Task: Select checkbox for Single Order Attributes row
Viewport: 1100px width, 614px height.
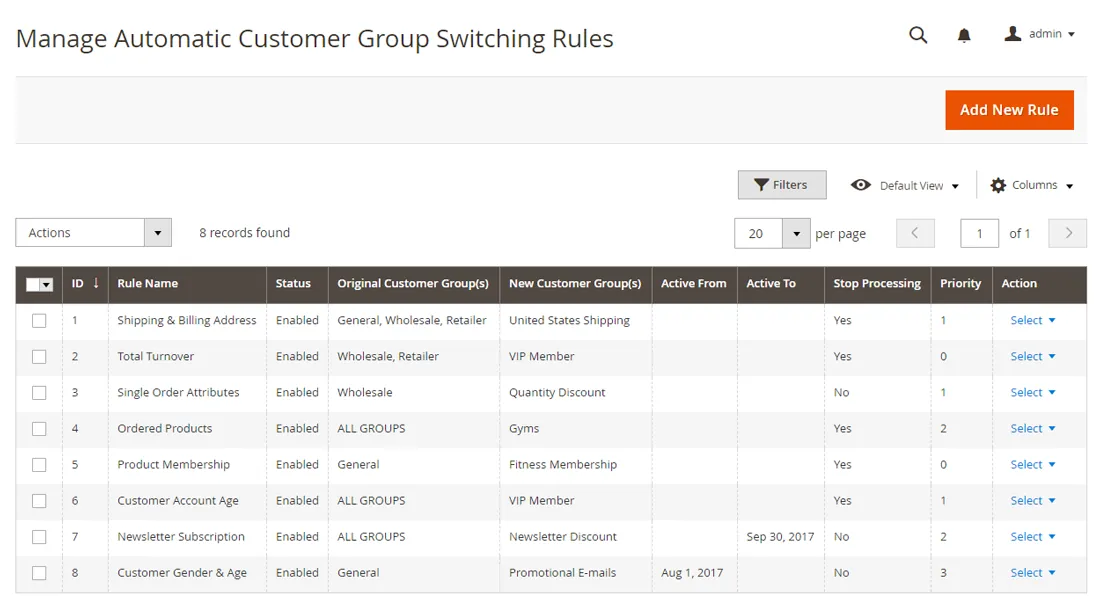Action: pos(39,393)
